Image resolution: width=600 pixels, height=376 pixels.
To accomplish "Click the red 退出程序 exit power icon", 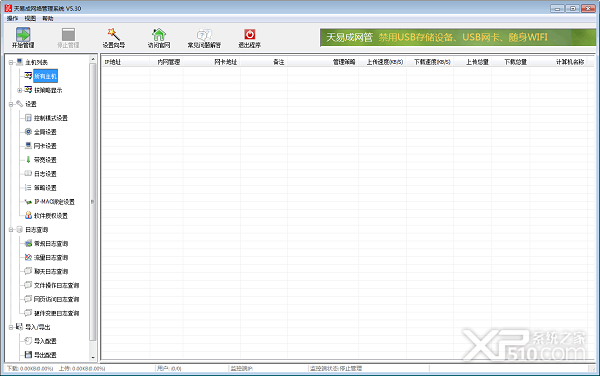I will (249, 34).
